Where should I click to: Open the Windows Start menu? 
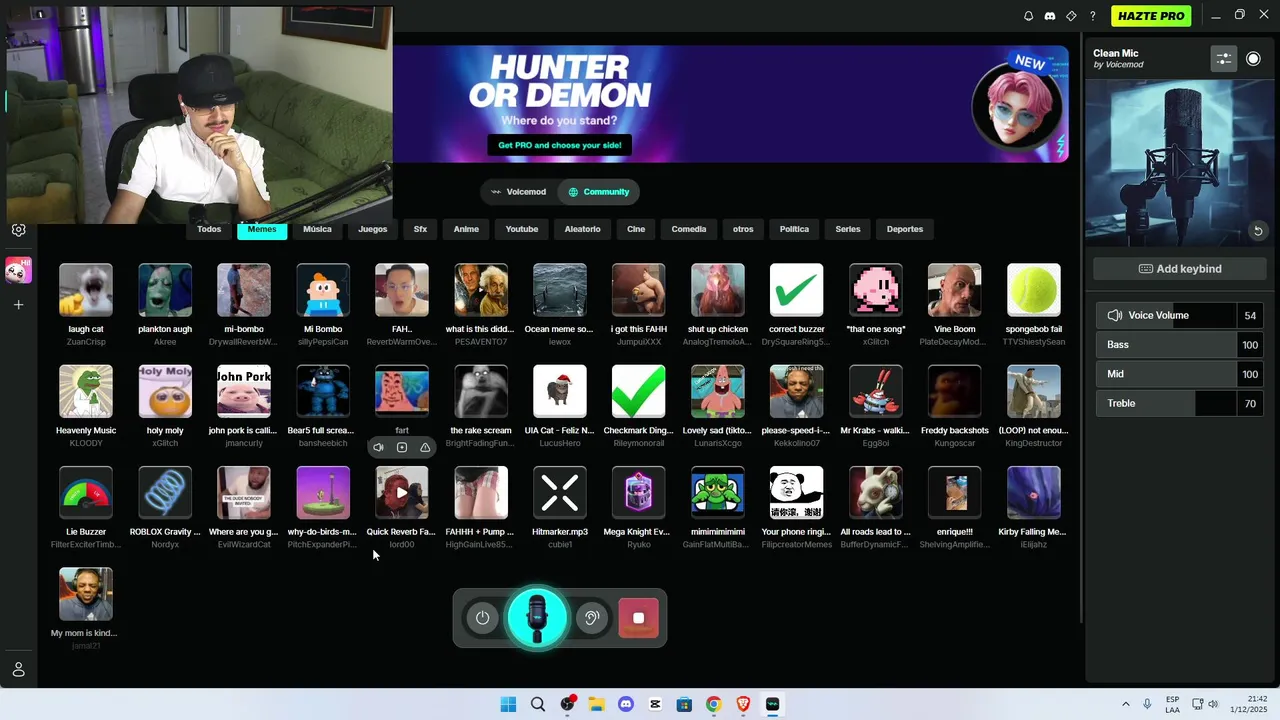[508, 704]
